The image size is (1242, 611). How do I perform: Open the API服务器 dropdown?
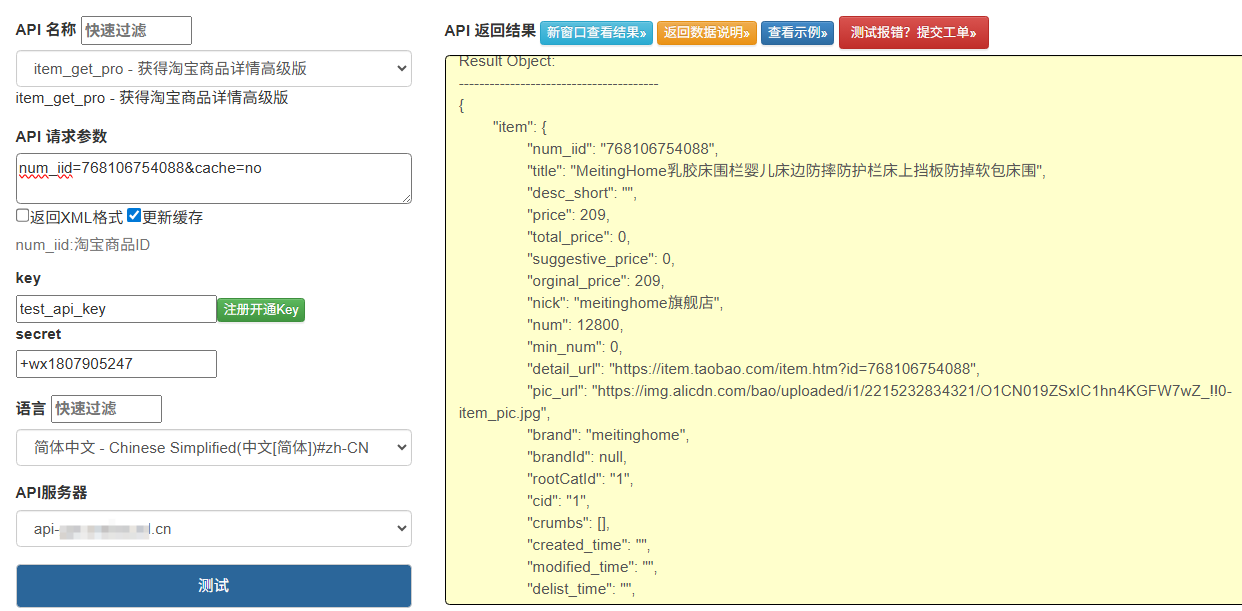click(x=214, y=529)
